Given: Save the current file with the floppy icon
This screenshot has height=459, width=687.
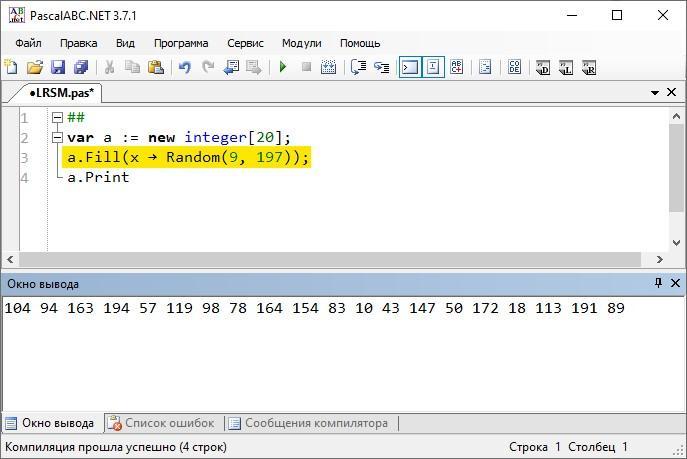Looking at the screenshot, I should pyautogui.click(x=58, y=67).
